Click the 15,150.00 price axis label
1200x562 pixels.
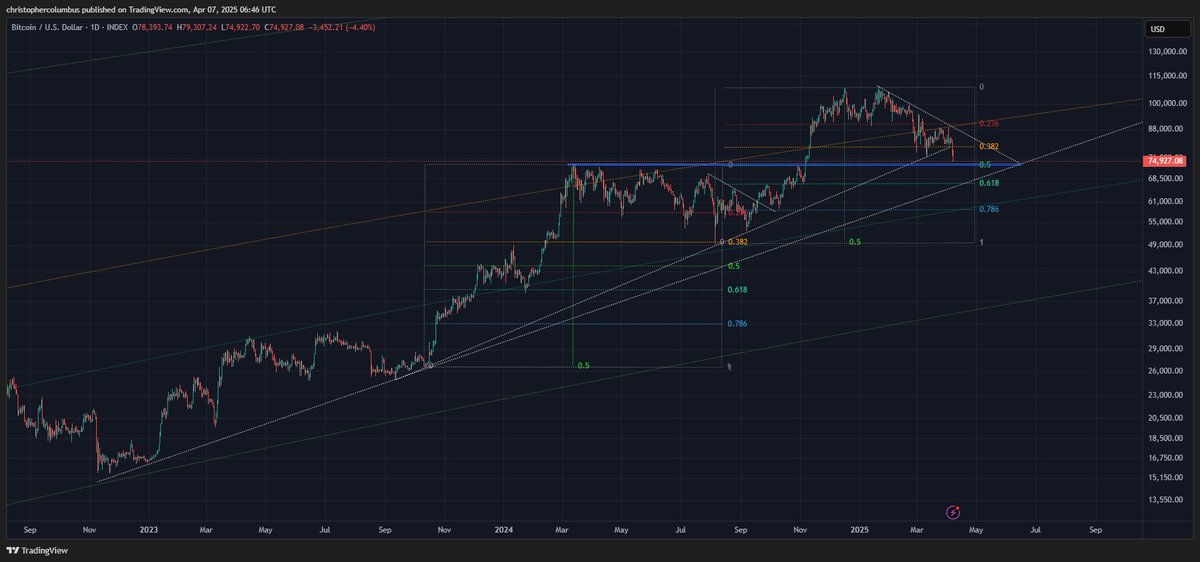[1165, 478]
